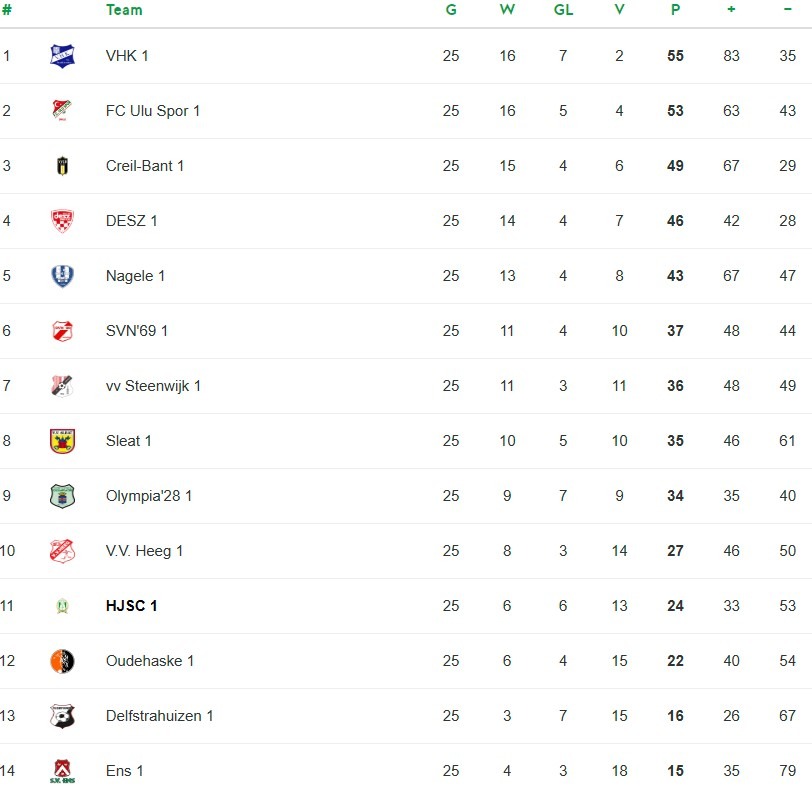Click the Olympia'28 1 green emblem
The width and height of the screenshot is (812, 786).
tap(63, 496)
